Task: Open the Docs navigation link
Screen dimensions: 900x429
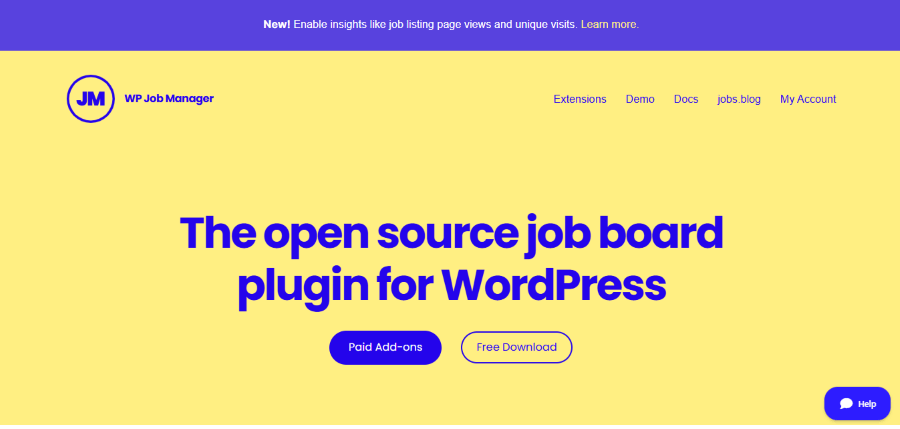Action: coord(686,99)
